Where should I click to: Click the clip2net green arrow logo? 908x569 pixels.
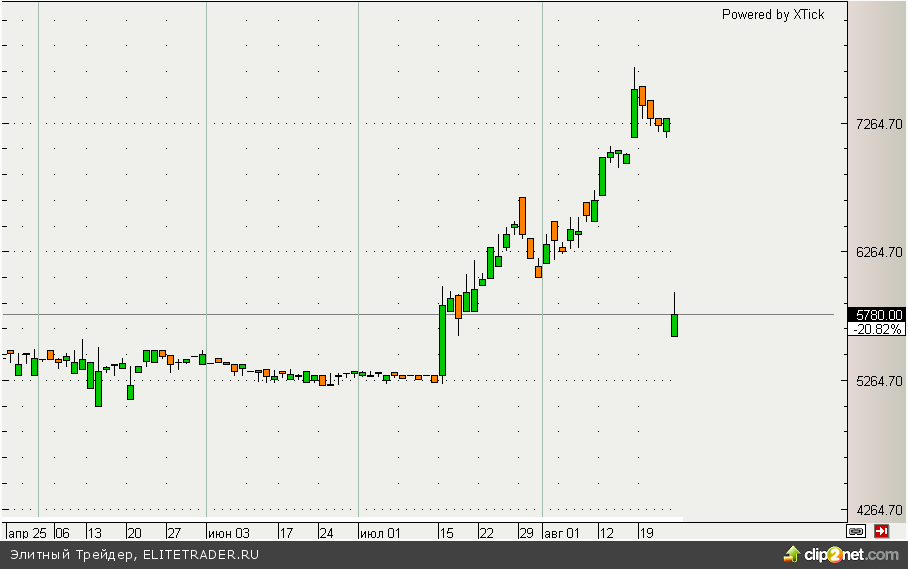click(x=793, y=554)
